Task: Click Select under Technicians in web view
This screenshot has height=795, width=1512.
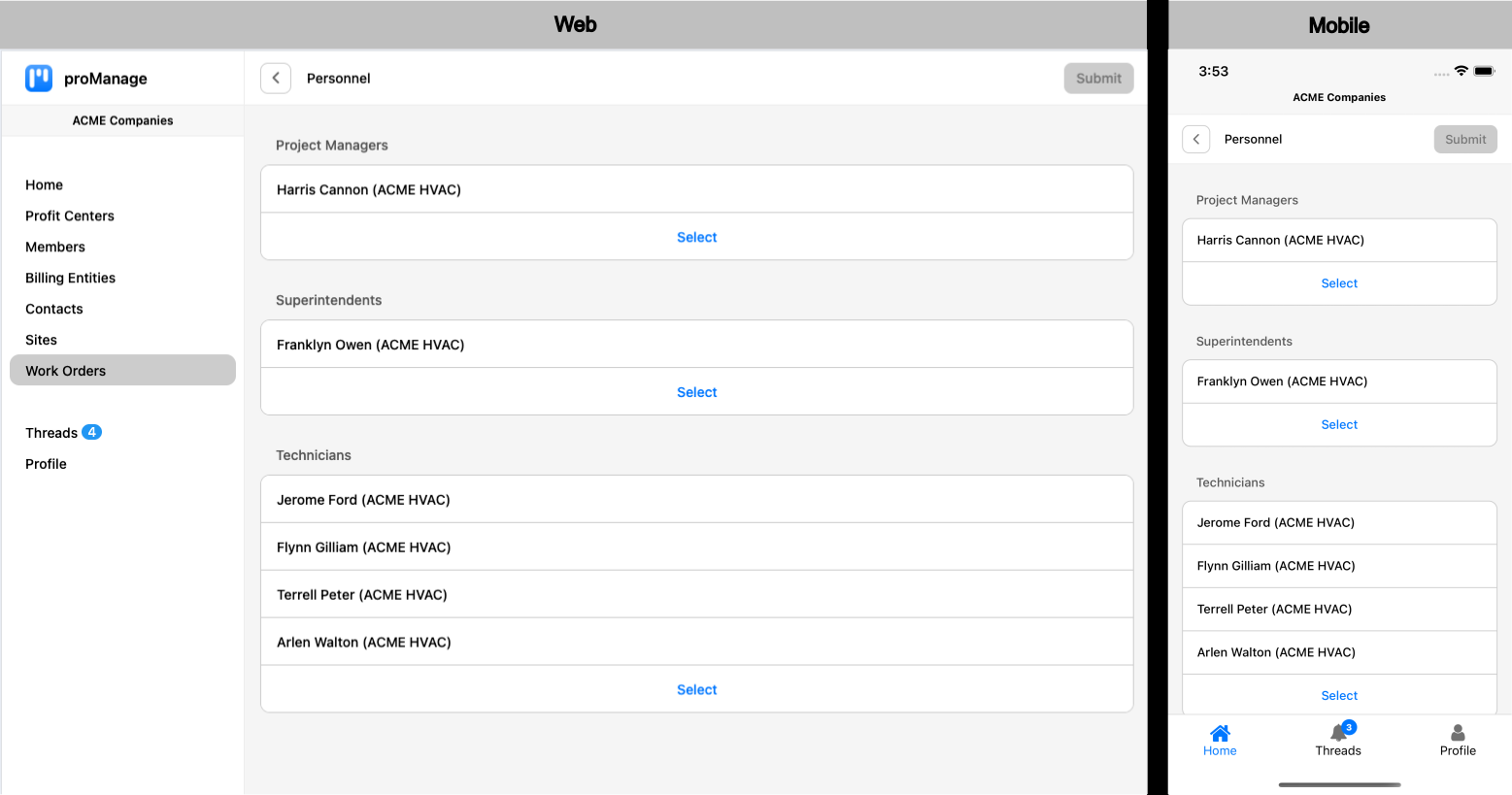Action: coord(696,690)
